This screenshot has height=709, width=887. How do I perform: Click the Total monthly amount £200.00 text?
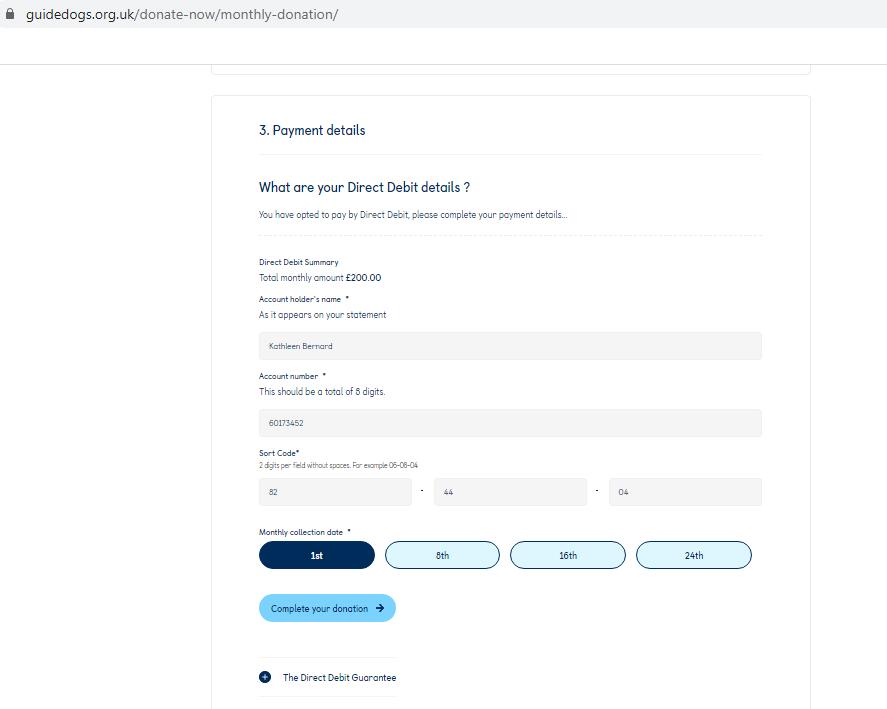tap(320, 278)
